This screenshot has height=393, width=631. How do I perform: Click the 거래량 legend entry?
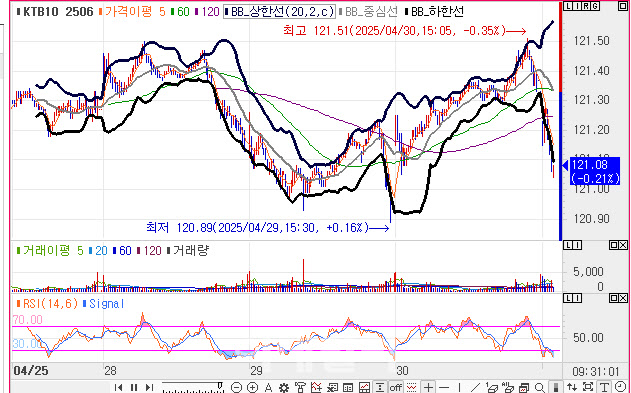(188, 251)
